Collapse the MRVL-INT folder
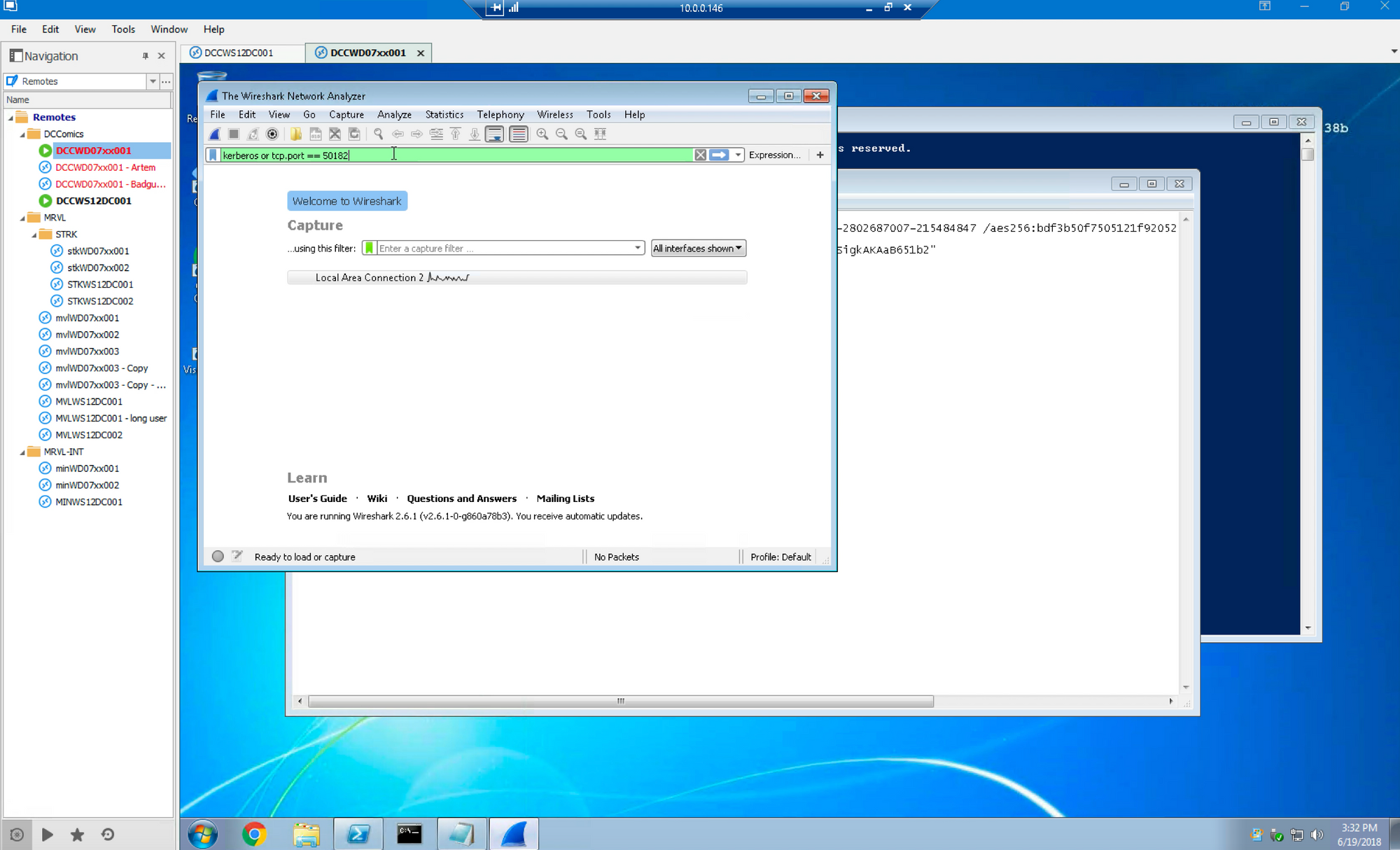The image size is (1400, 850). tap(22, 452)
